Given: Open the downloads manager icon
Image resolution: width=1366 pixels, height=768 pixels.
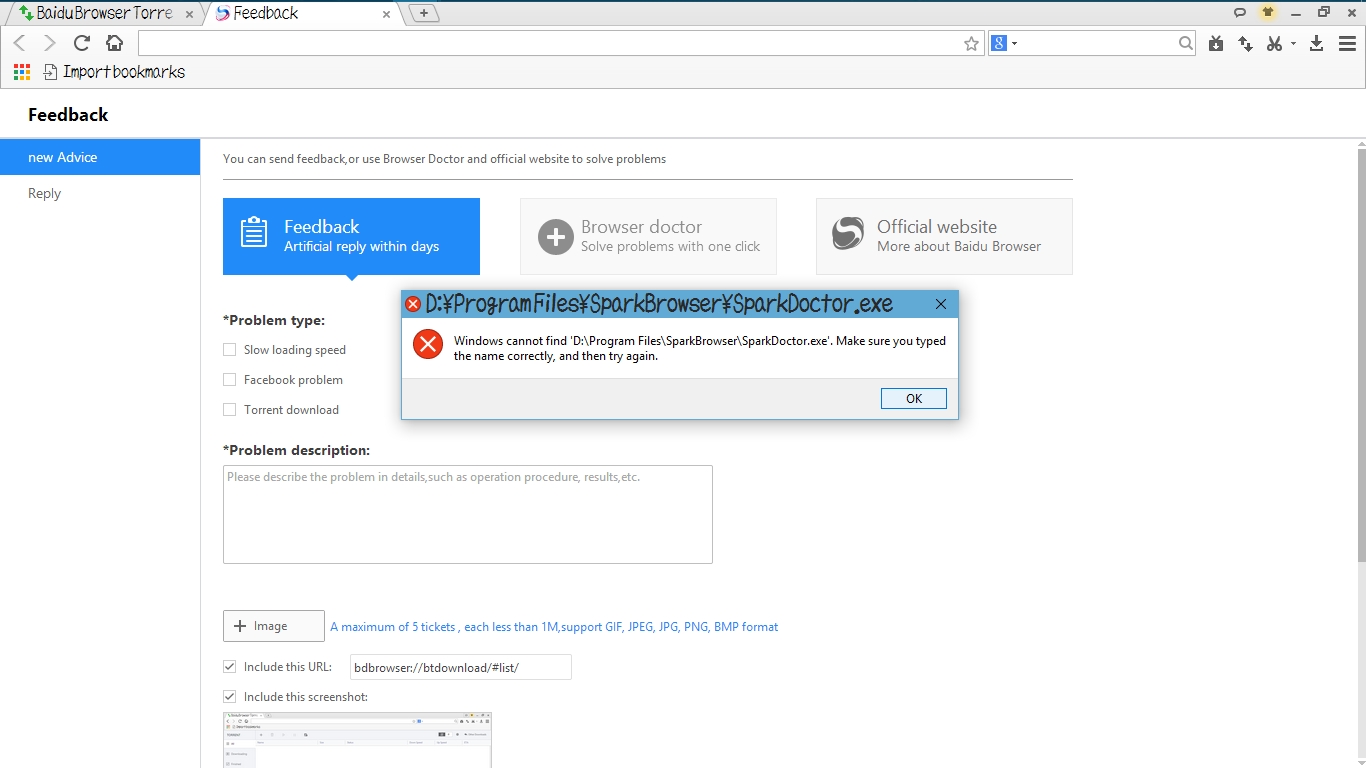Looking at the screenshot, I should [1316, 43].
